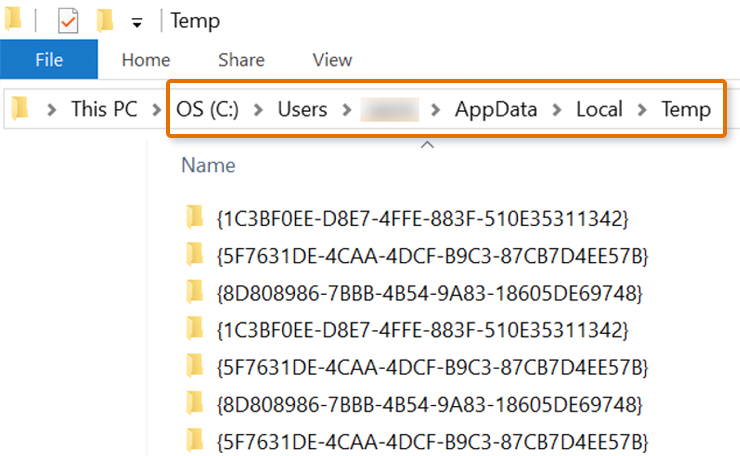Click the folder icon in the address bar
This screenshot has width=740, height=456.
click(x=20, y=108)
